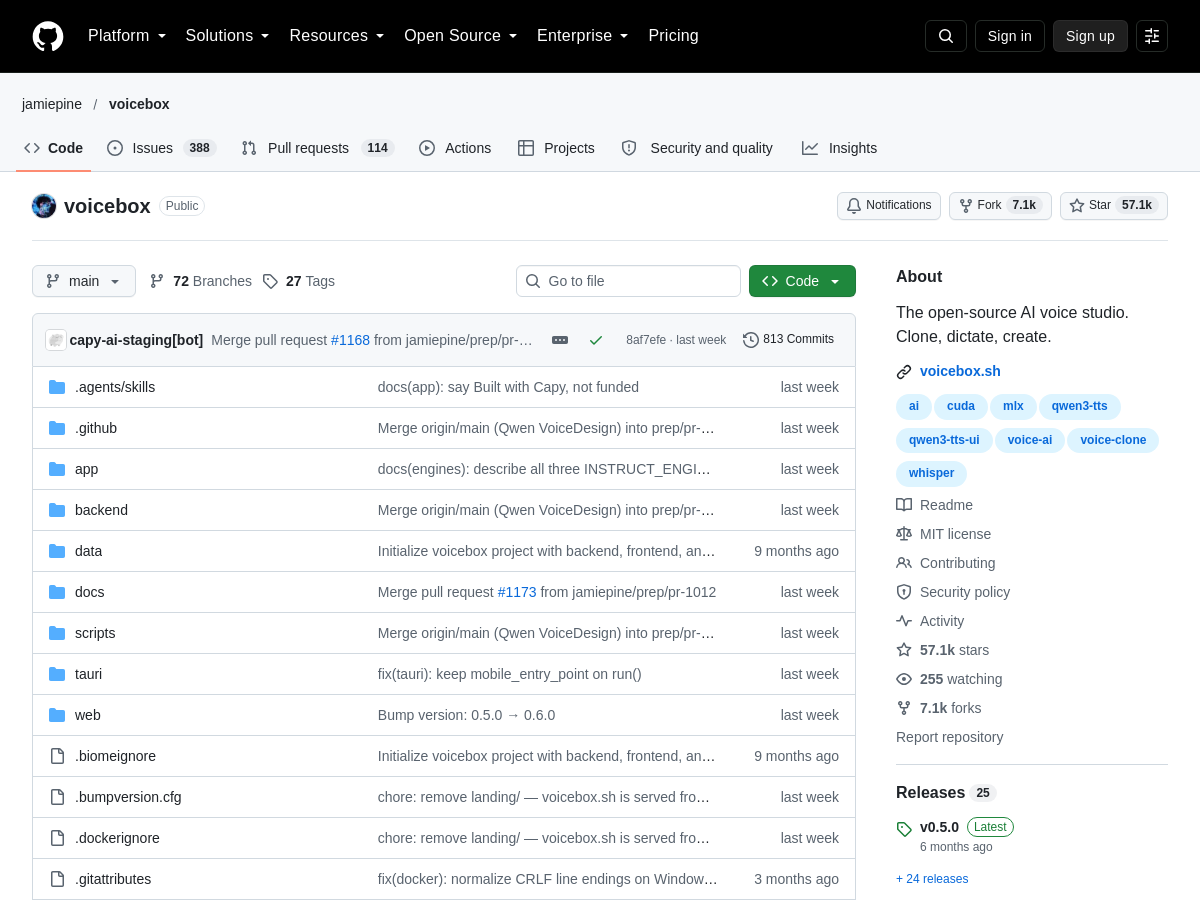Expand the Resources menu
This screenshot has height=900, width=1200.
(x=337, y=36)
